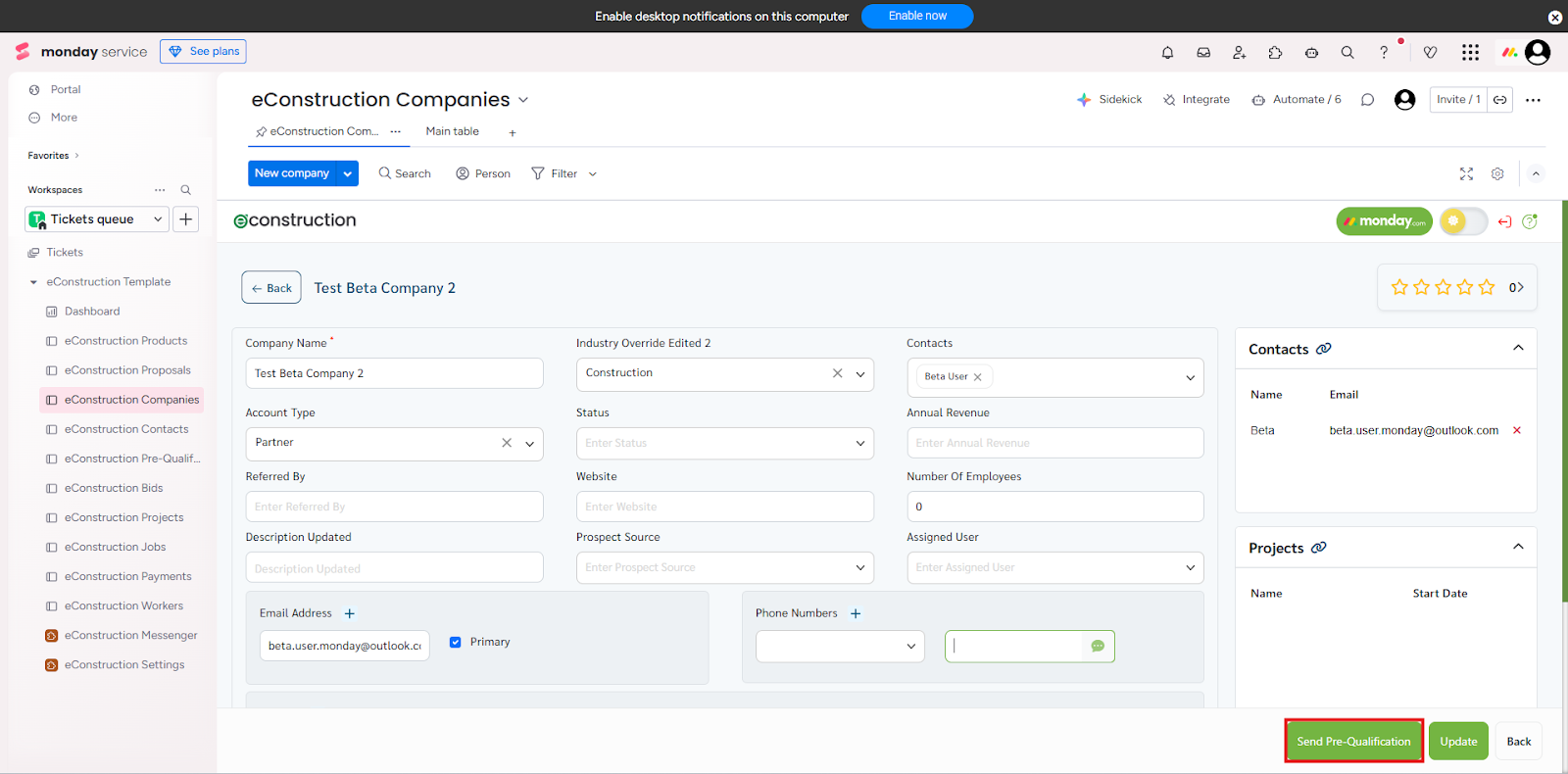Remove Beta contact with red X
The image size is (1568, 774).
pos(1517,431)
